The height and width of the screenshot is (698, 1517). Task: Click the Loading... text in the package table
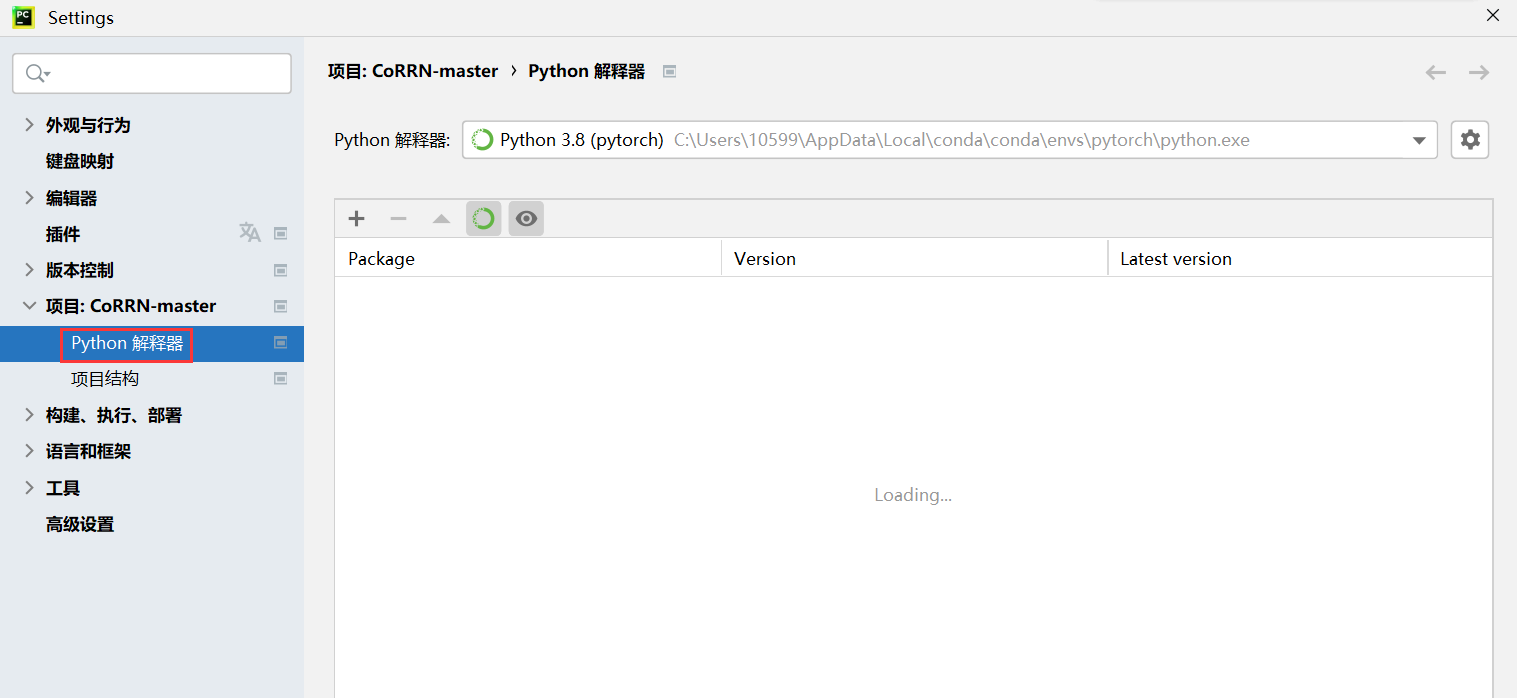click(913, 495)
